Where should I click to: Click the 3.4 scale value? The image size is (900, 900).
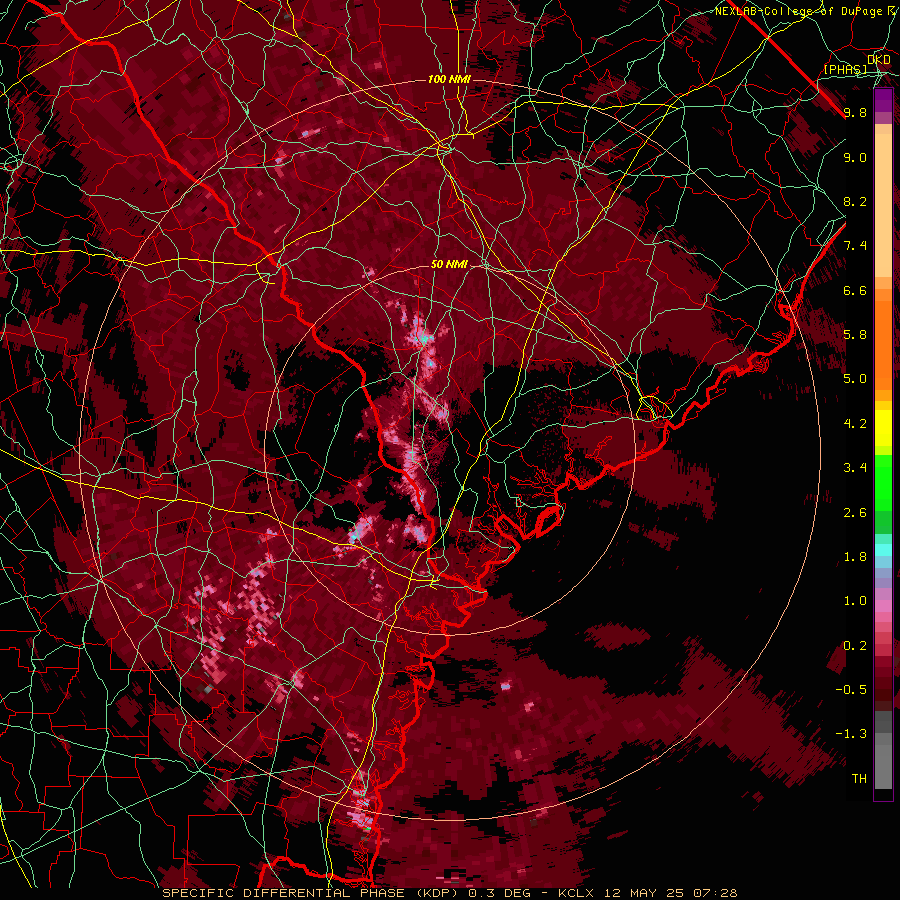(x=855, y=468)
